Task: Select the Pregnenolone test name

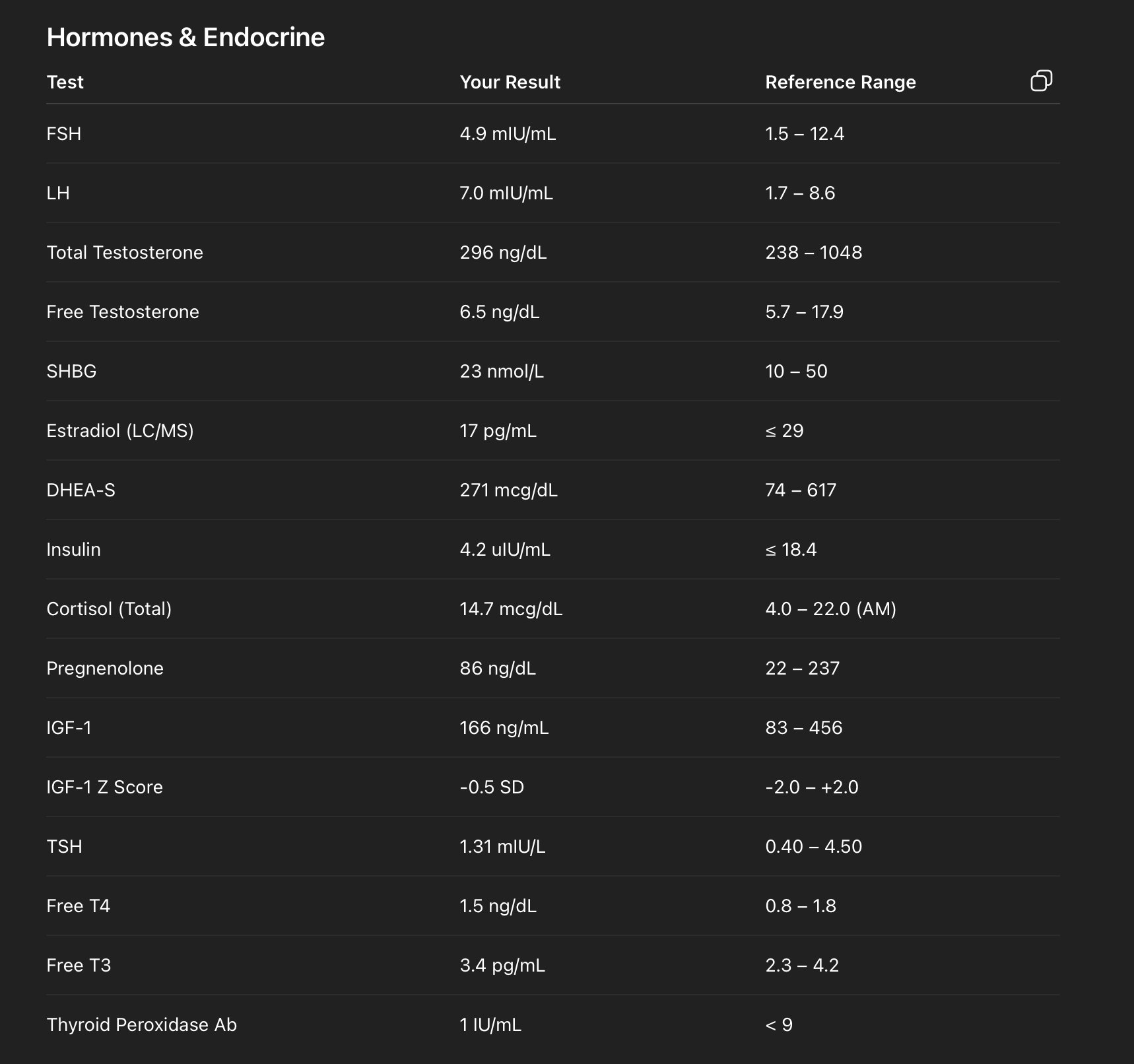Action: (x=105, y=669)
